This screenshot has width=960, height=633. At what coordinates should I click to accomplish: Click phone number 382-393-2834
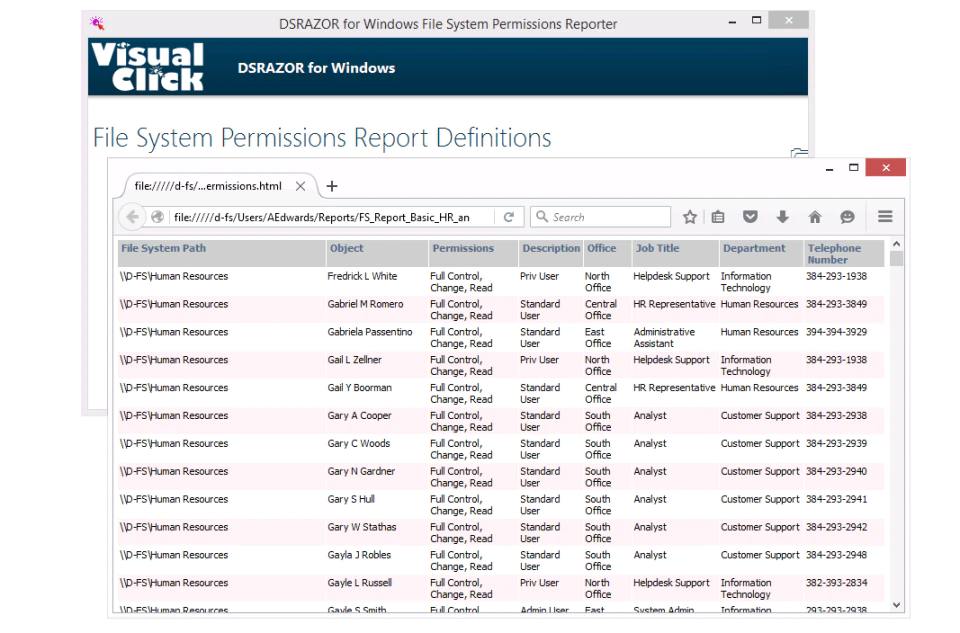pos(836,583)
